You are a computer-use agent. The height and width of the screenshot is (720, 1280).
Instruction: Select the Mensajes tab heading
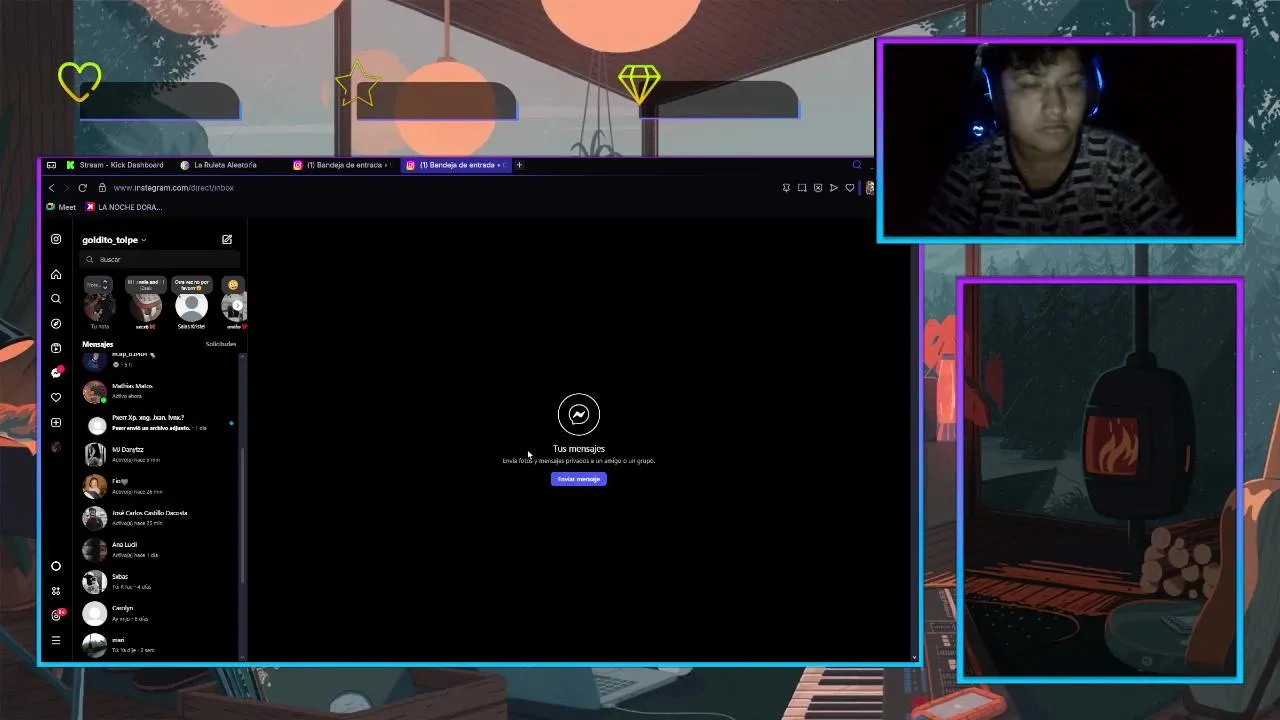(98, 344)
